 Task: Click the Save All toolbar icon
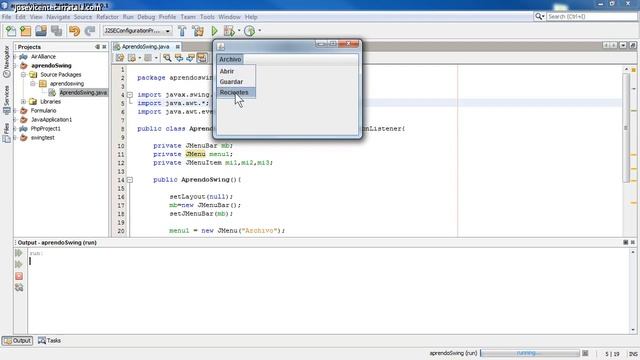point(56,31)
